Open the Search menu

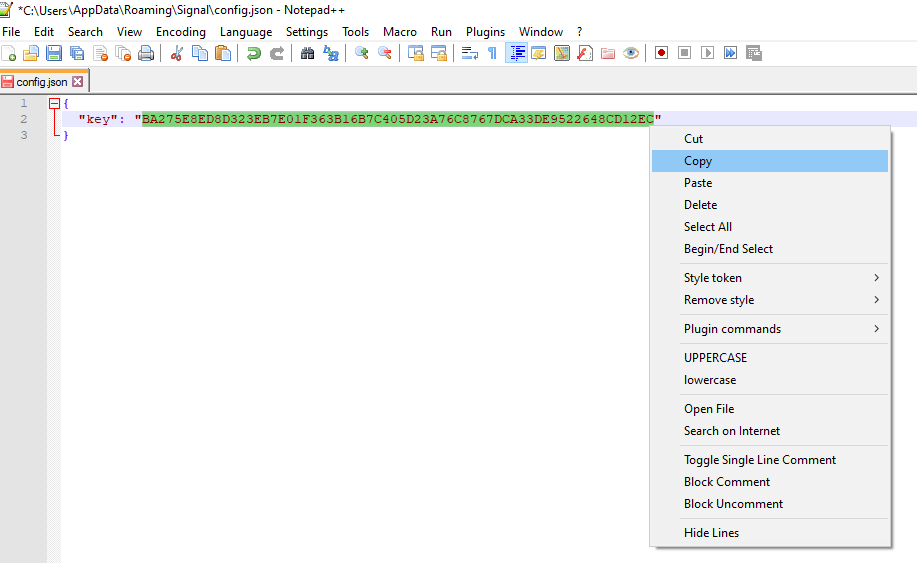tap(85, 32)
